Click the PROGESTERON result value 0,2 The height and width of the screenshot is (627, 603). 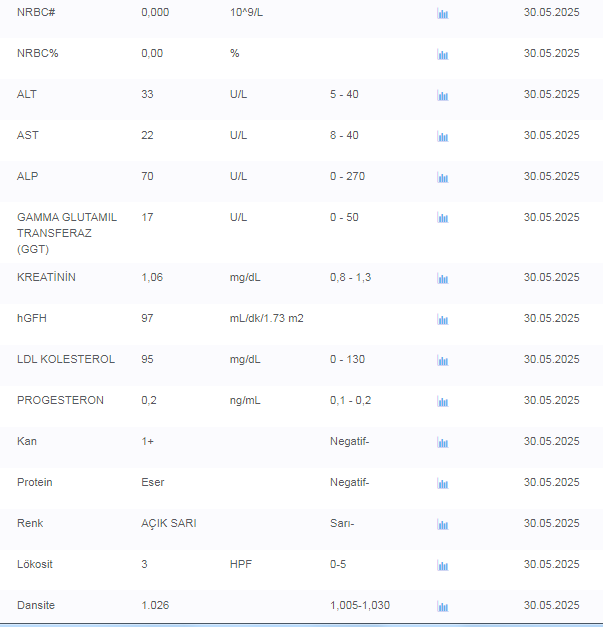[x=149, y=400]
